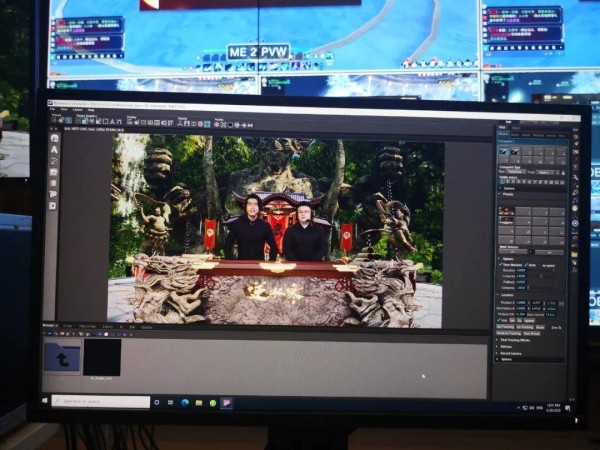Open the wrench settings icon in right sidebar
600x450 pixels.
point(575,177)
